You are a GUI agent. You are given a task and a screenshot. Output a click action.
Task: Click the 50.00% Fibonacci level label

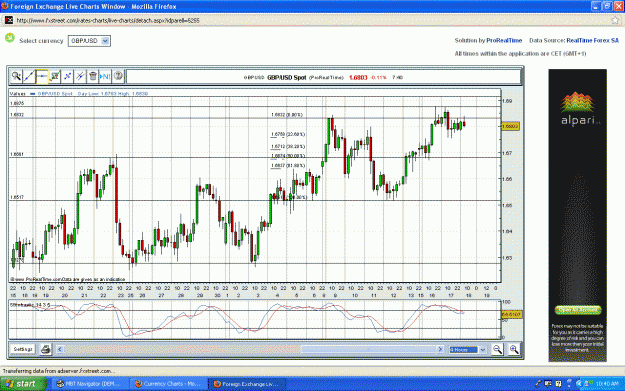point(288,156)
